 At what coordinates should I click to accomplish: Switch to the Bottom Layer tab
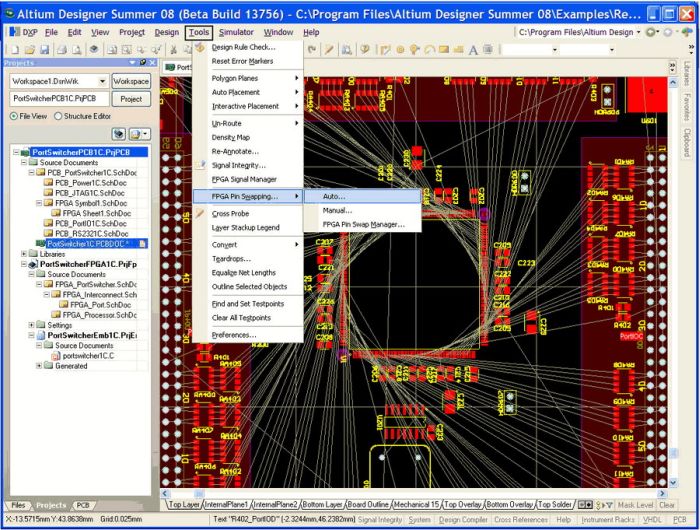(x=322, y=505)
